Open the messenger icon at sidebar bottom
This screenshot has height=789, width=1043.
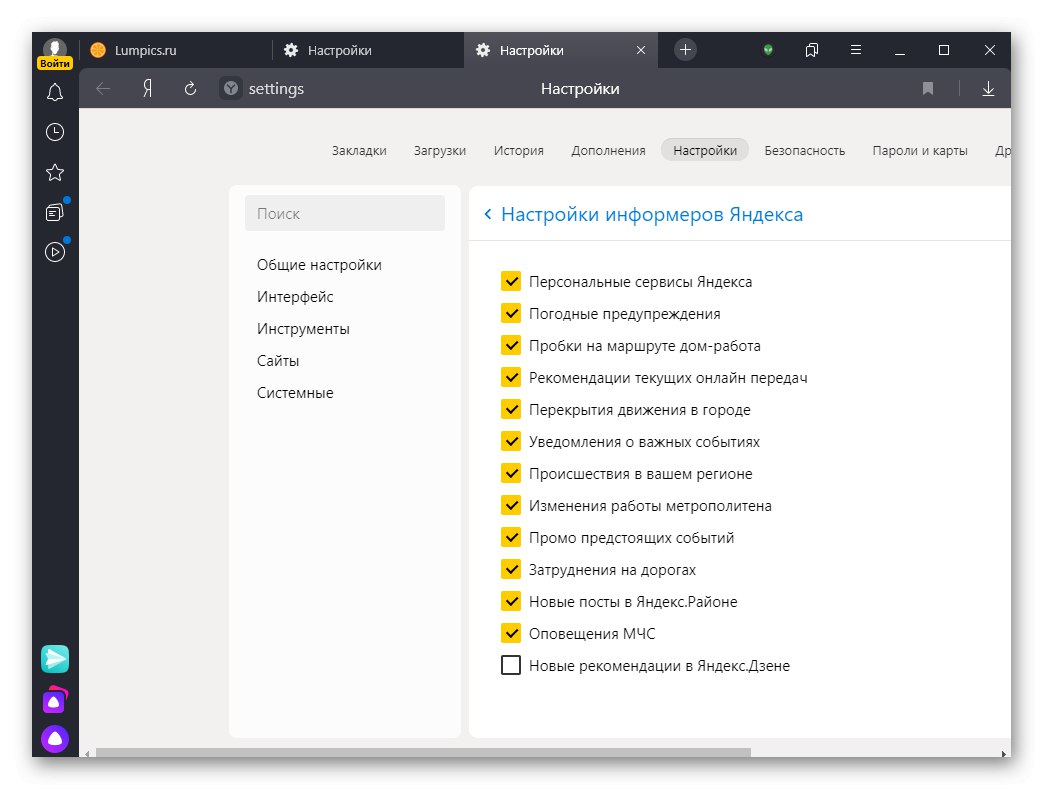pos(55,658)
